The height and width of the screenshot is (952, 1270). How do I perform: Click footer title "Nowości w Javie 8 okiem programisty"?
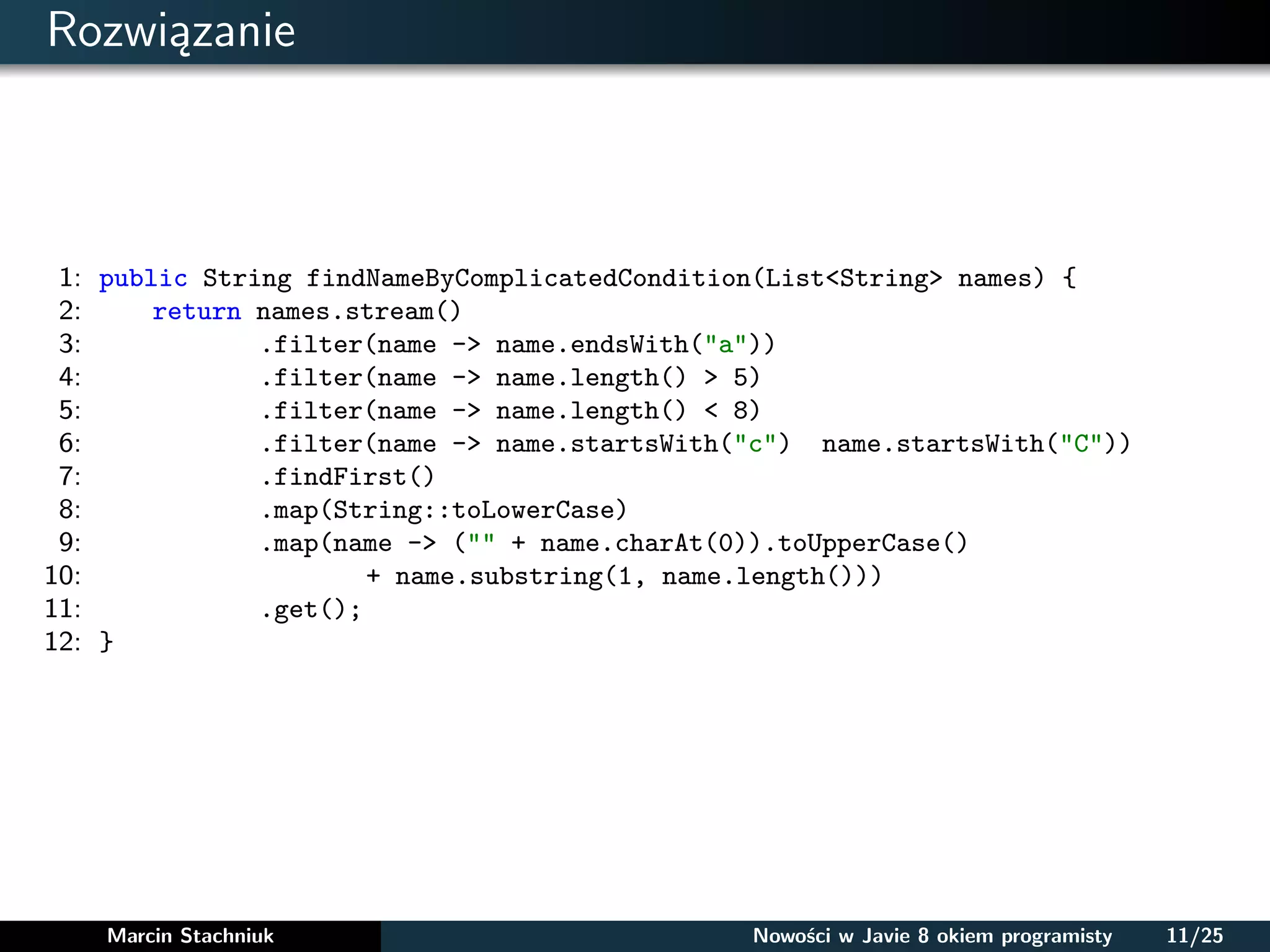click(x=932, y=936)
